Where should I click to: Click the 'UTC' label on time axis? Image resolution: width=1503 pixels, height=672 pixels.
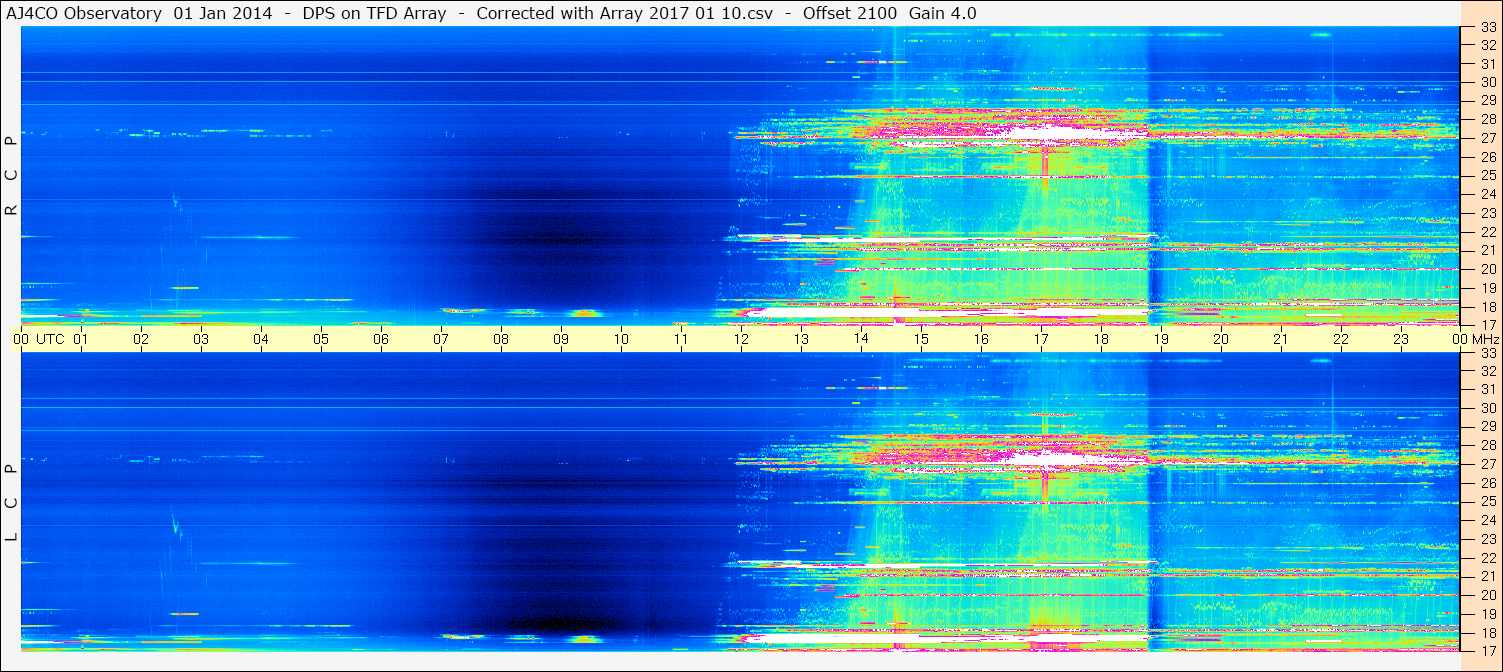tap(50, 339)
